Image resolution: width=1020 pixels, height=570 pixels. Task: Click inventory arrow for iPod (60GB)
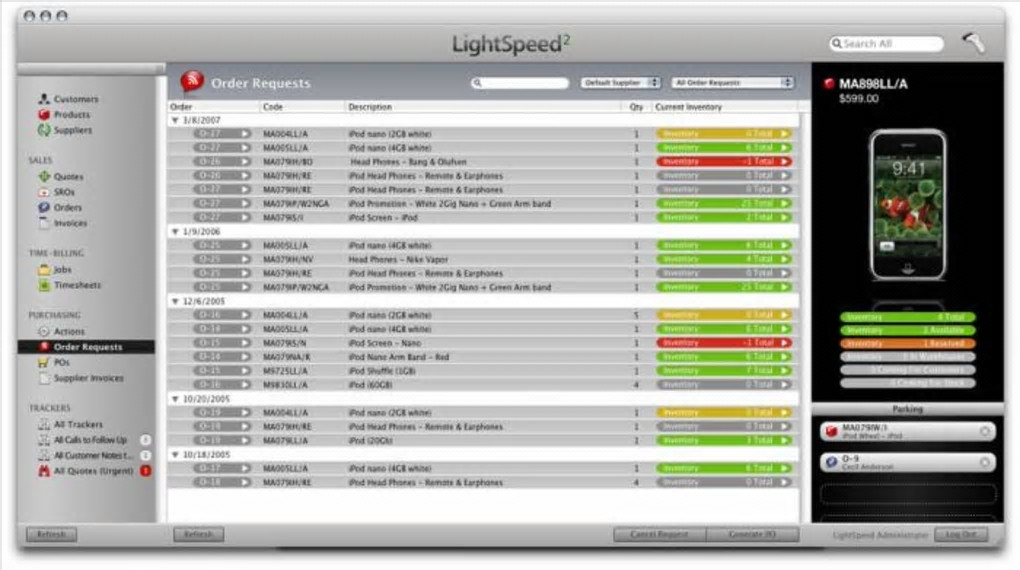click(x=785, y=385)
